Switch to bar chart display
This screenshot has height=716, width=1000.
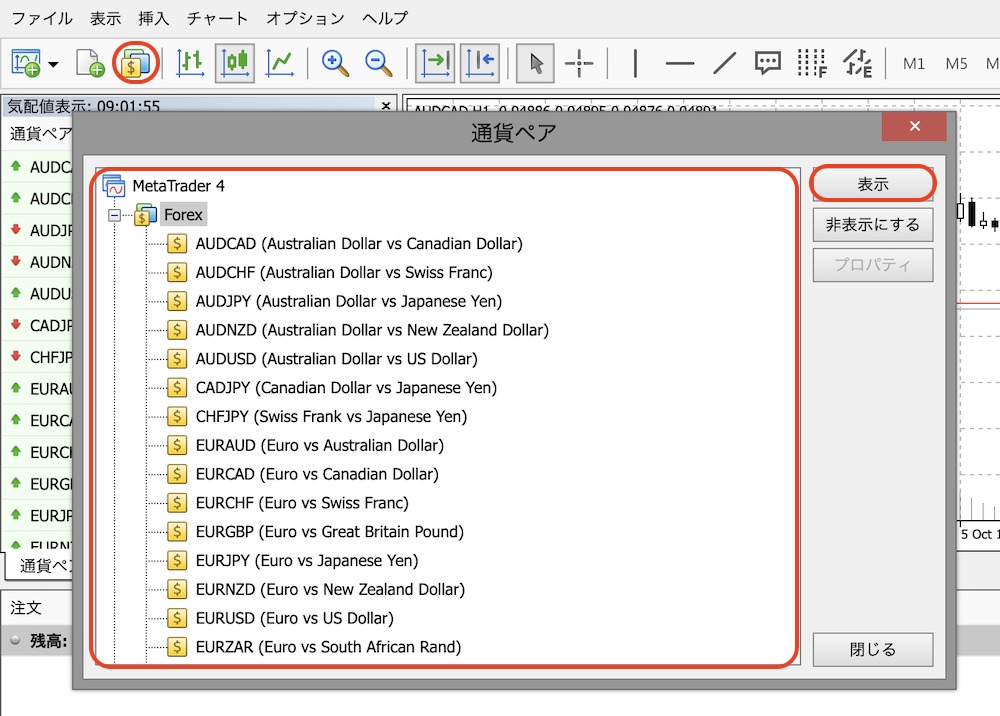tap(190, 63)
